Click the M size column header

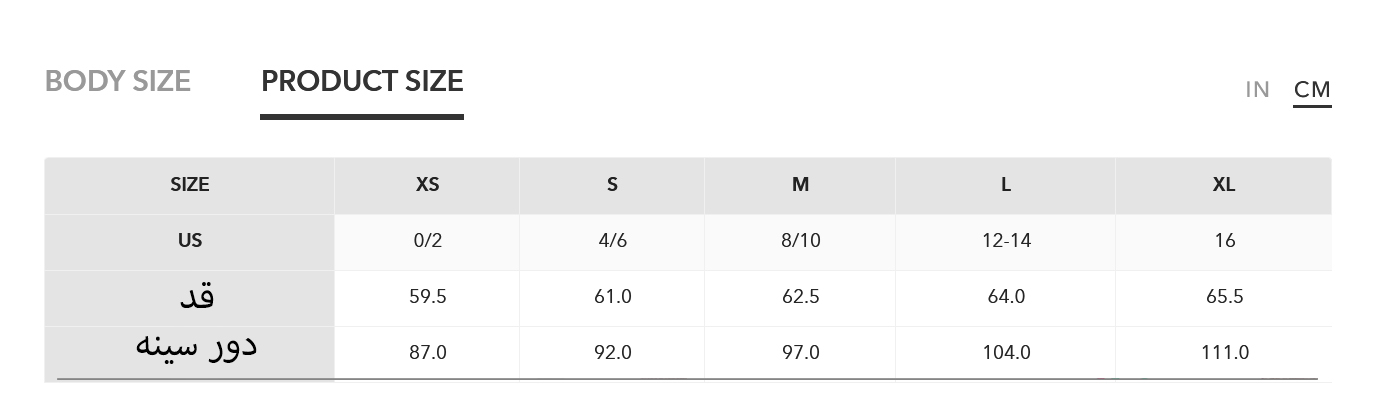[800, 185]
